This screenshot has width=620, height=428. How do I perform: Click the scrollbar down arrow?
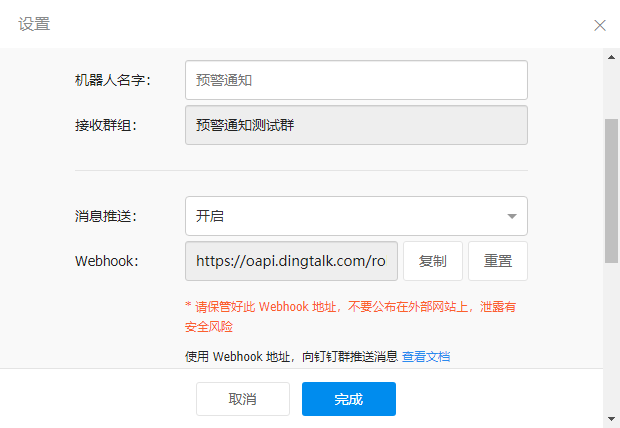(611, 419)
